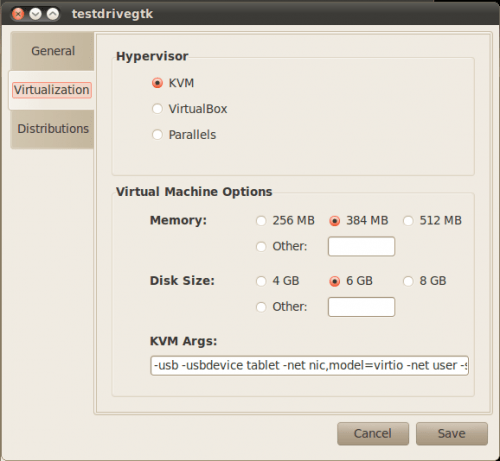Click the Cancel button

[373, 434]
